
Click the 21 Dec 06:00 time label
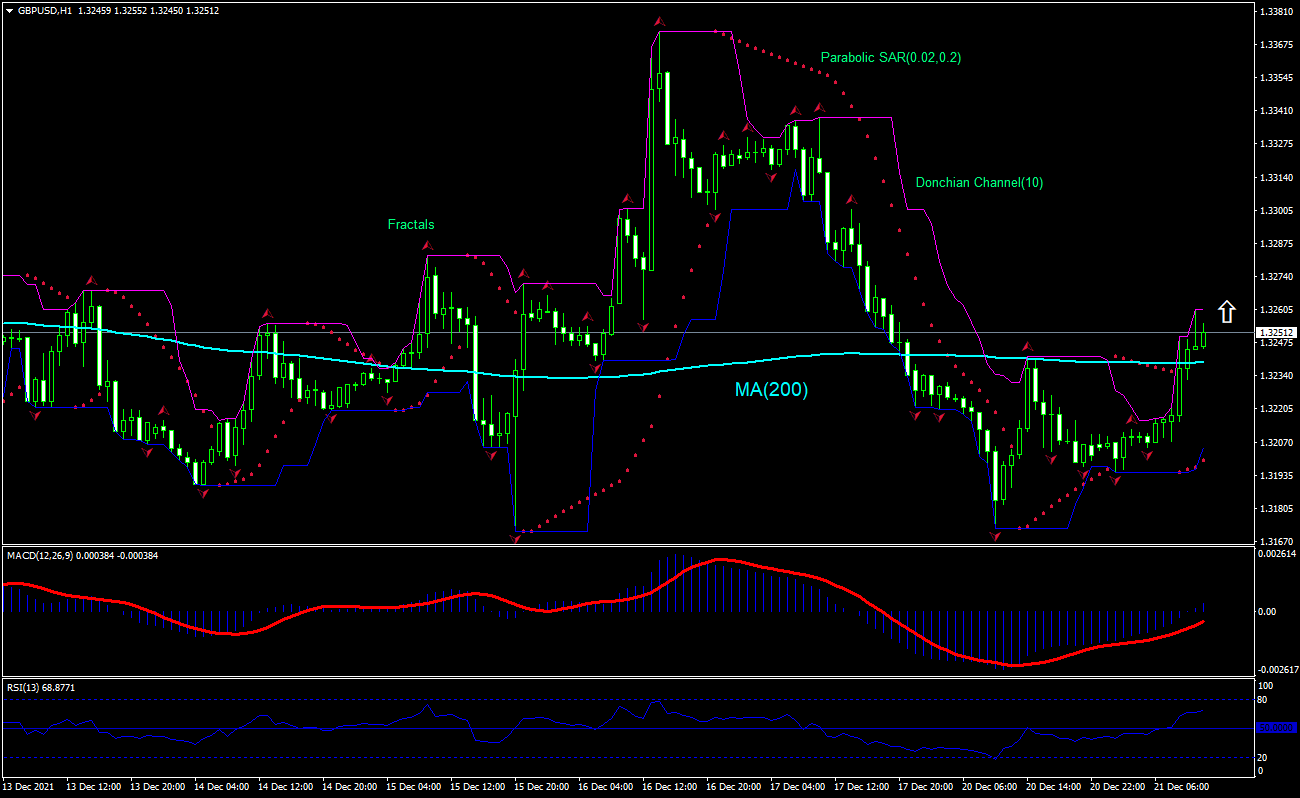[x=1181, y=787]
